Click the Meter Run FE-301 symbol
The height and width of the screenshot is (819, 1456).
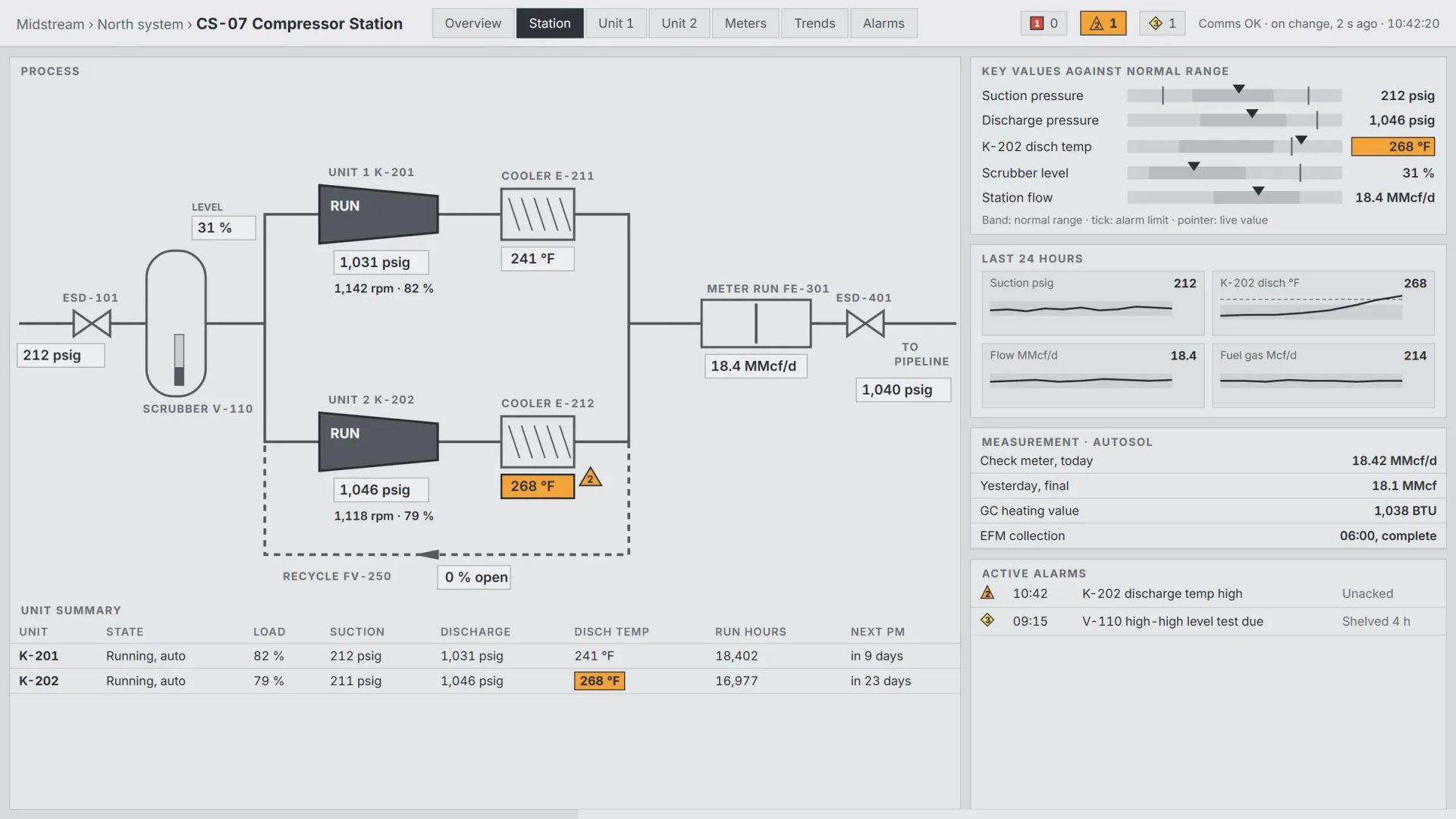click(x=756, y=324)
